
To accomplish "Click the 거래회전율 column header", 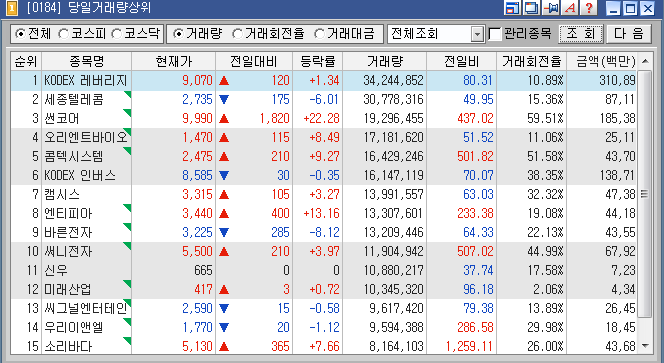I will [531, 62].
